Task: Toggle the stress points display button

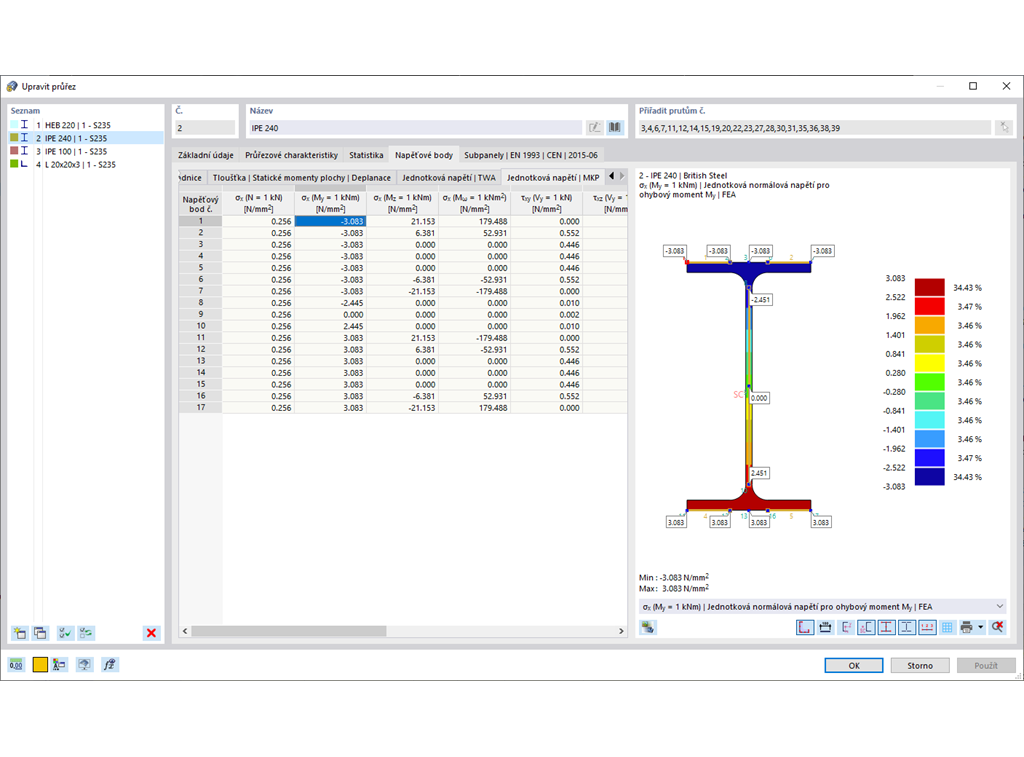Action: click(805, 628)
